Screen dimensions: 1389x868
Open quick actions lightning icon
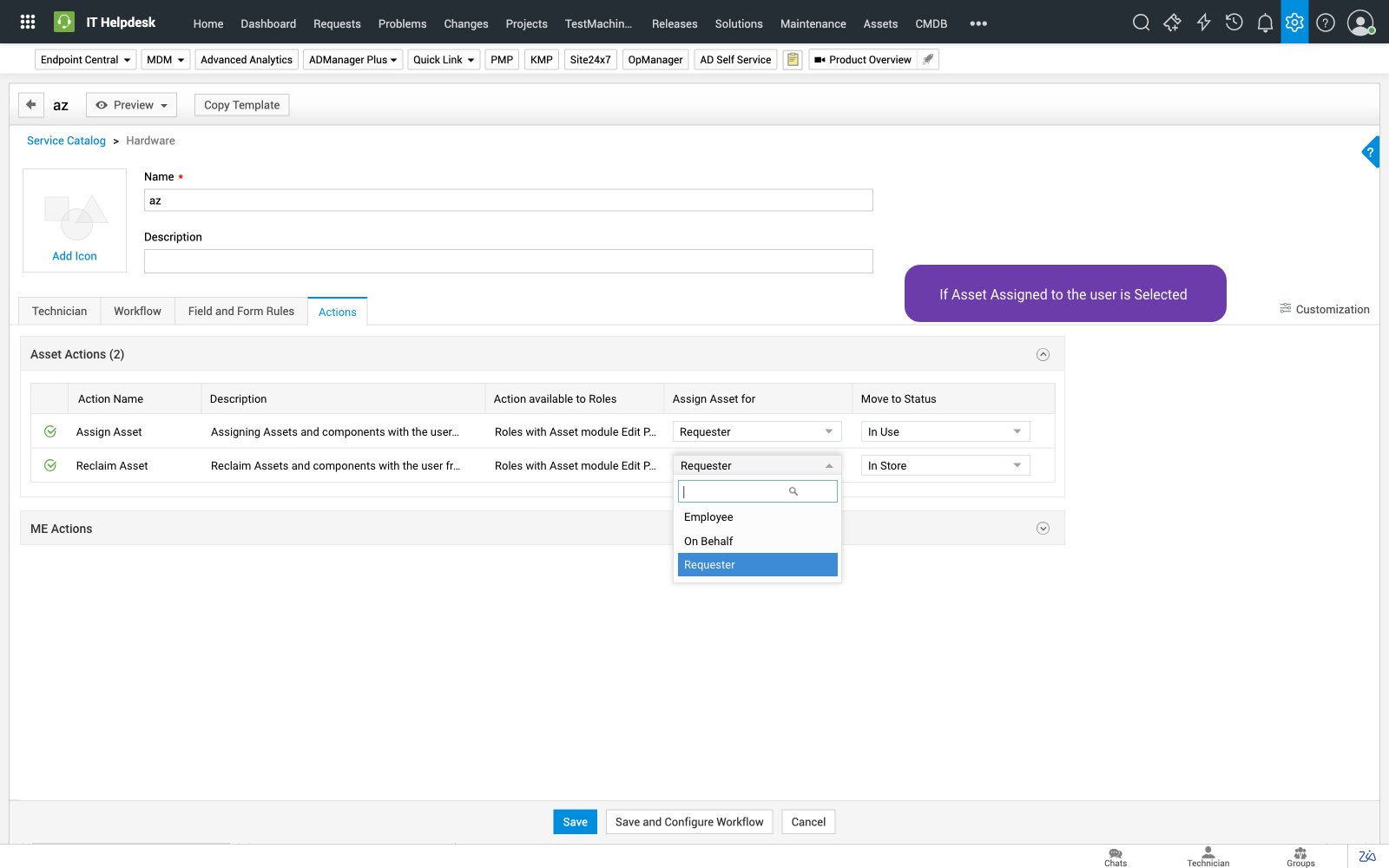(x=1203, y=23)
